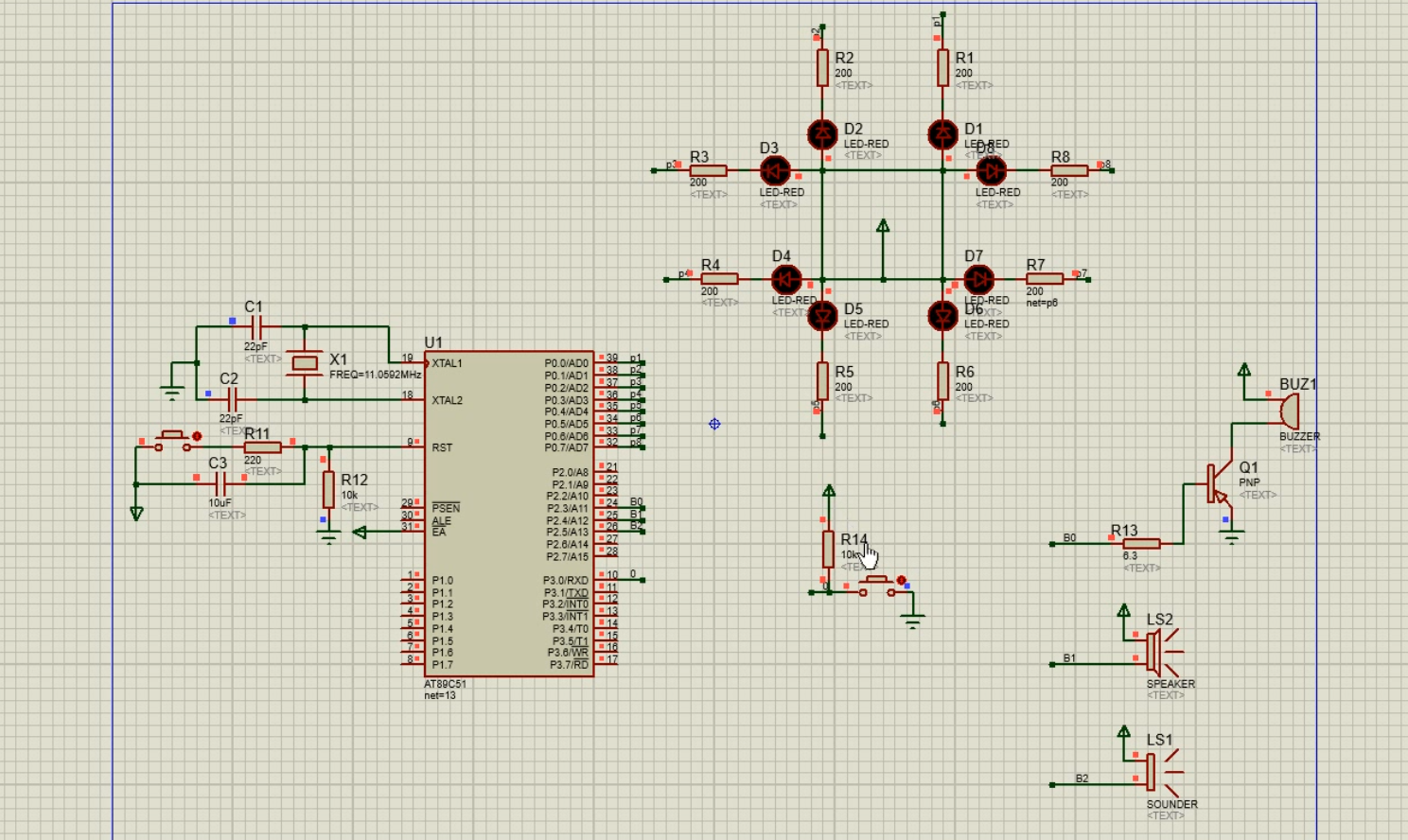Select resistor R6 symbol
The width and height of the screenshot is (1408, 840).
coord(942,381)
